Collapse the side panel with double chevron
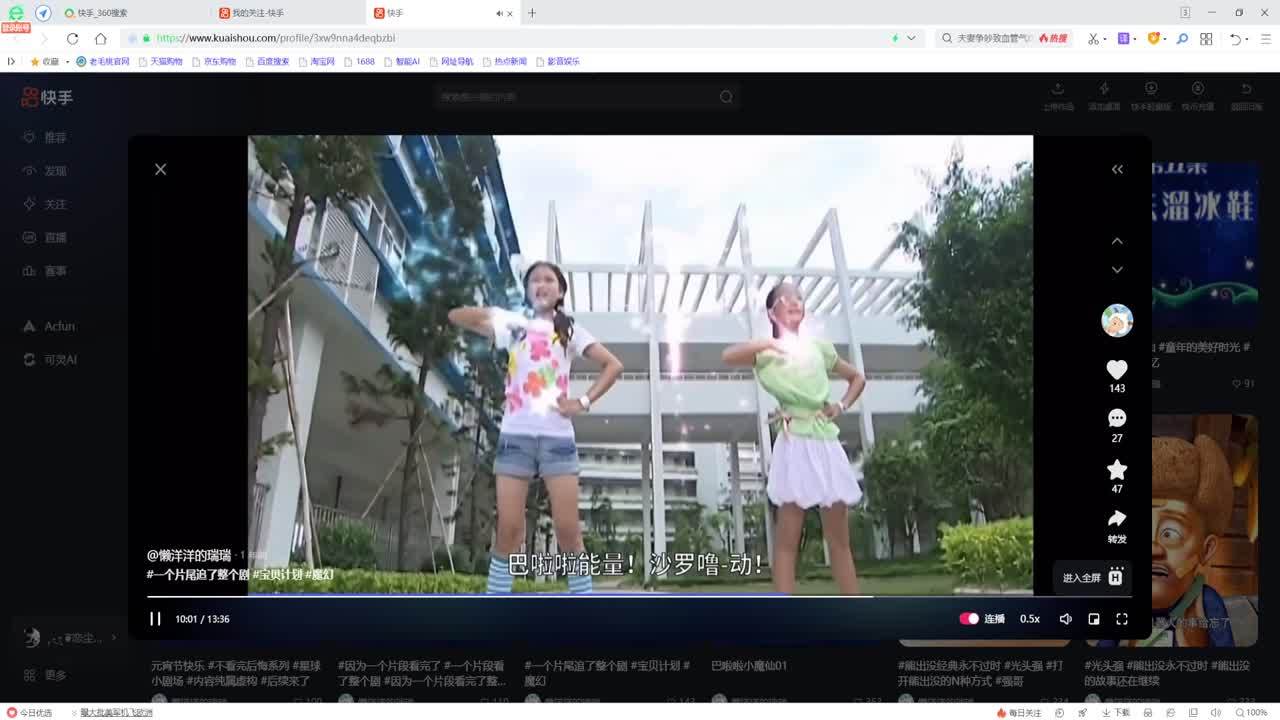The image size is (1280, 720). click(x=1117, y=169)
